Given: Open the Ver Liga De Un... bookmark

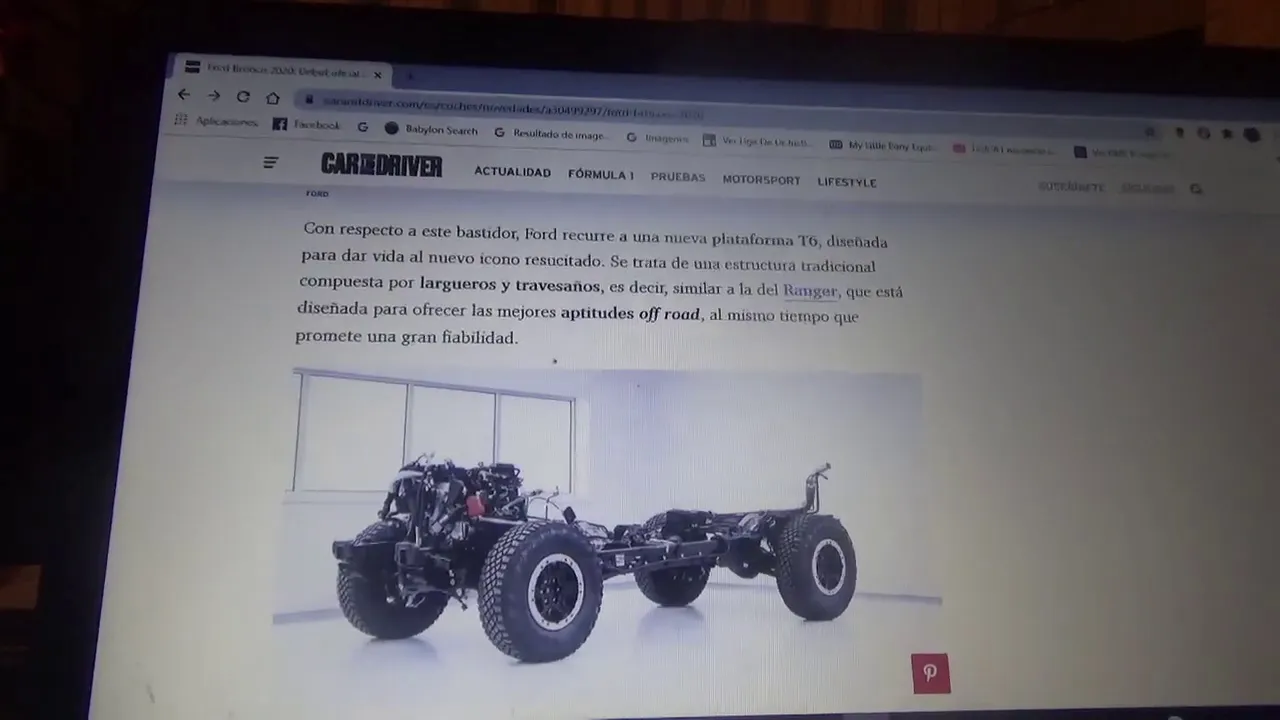Looking at the screenshot, I should point(758,141).
